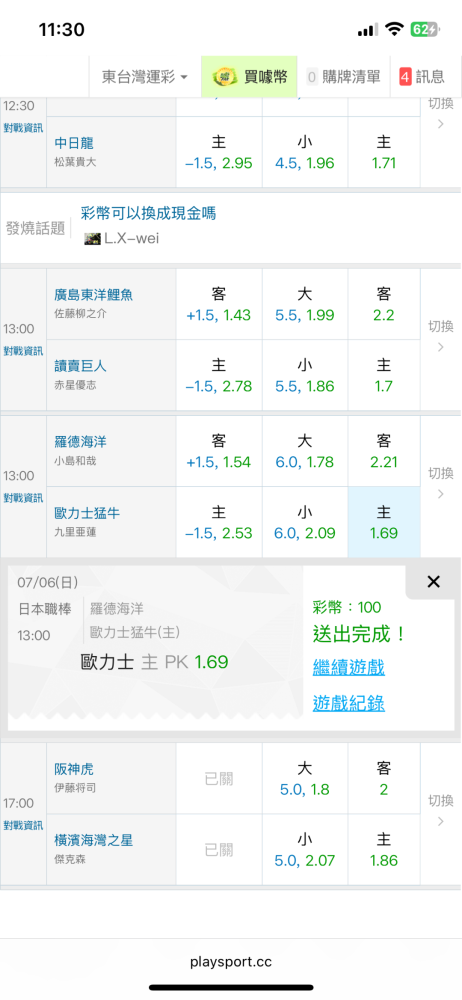Tap the L.X-wei avatar thumbnail
Screen dimensions: 462x1000
point(93,239)
